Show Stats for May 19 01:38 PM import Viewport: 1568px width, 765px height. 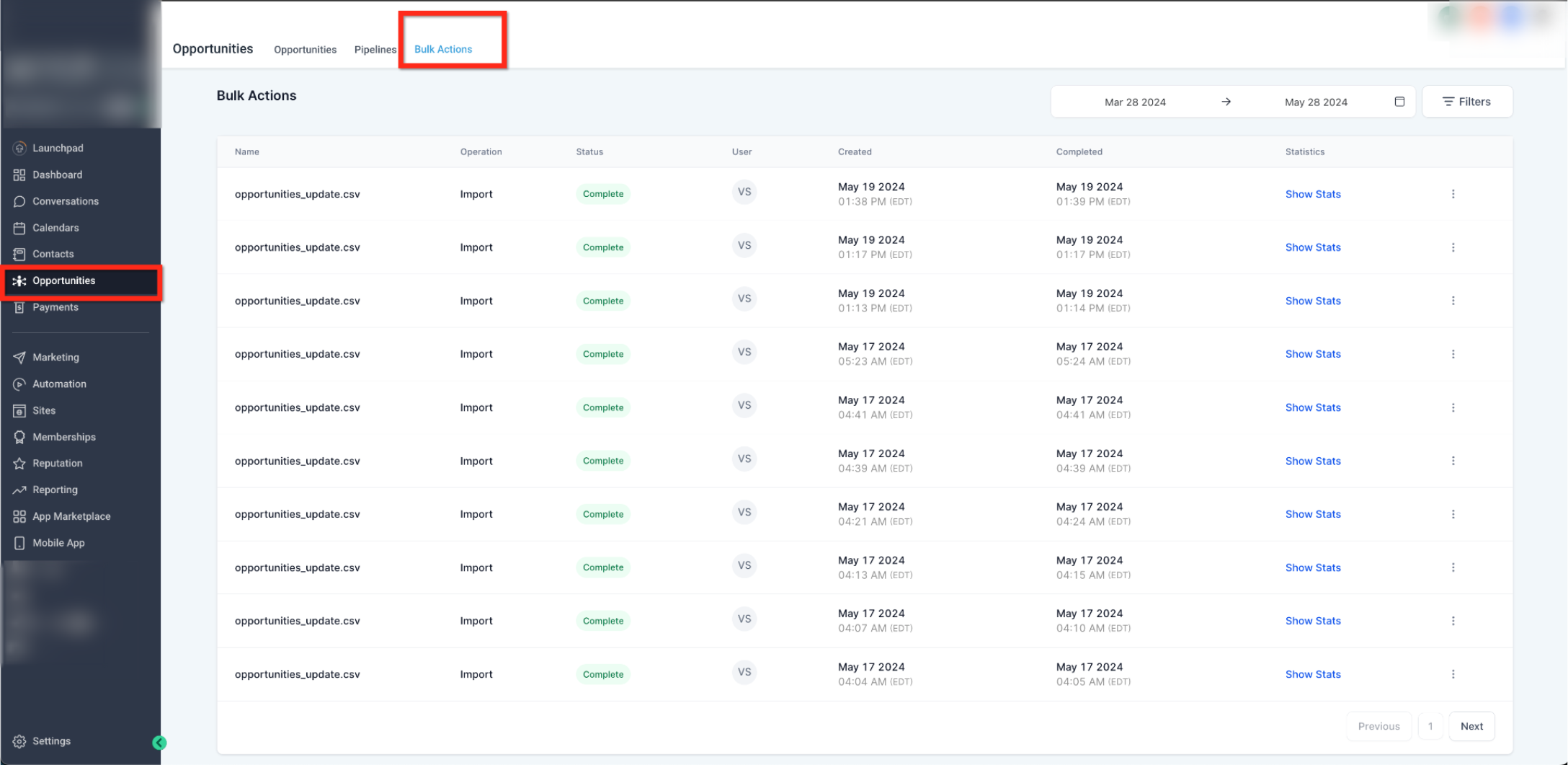(1313, 194)
